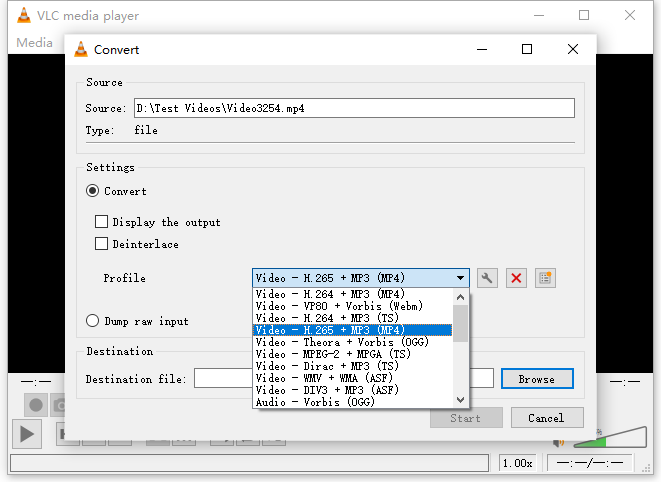Click profile list scroll up arrow

[460, 297]
